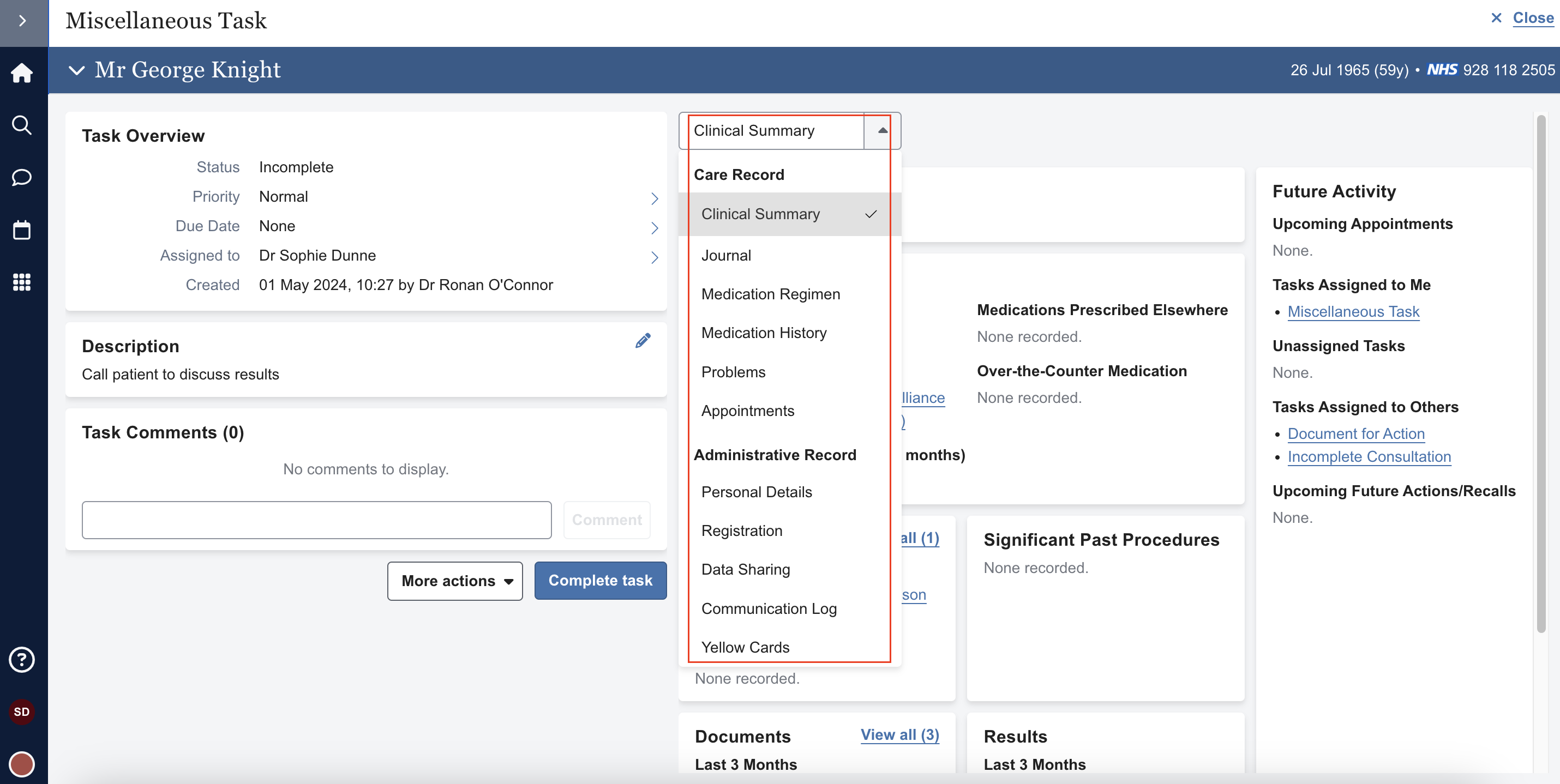This screenshot has width=1560, height=784.
Task: Open the calendar icon in sidebar
Action: click(x=22, y=230)
